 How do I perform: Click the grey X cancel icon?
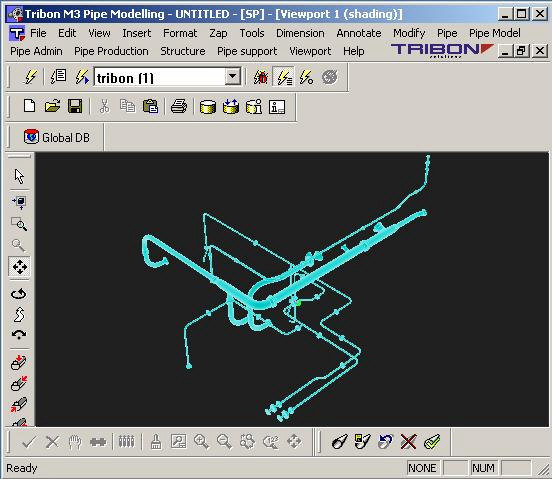click(52, 441)
